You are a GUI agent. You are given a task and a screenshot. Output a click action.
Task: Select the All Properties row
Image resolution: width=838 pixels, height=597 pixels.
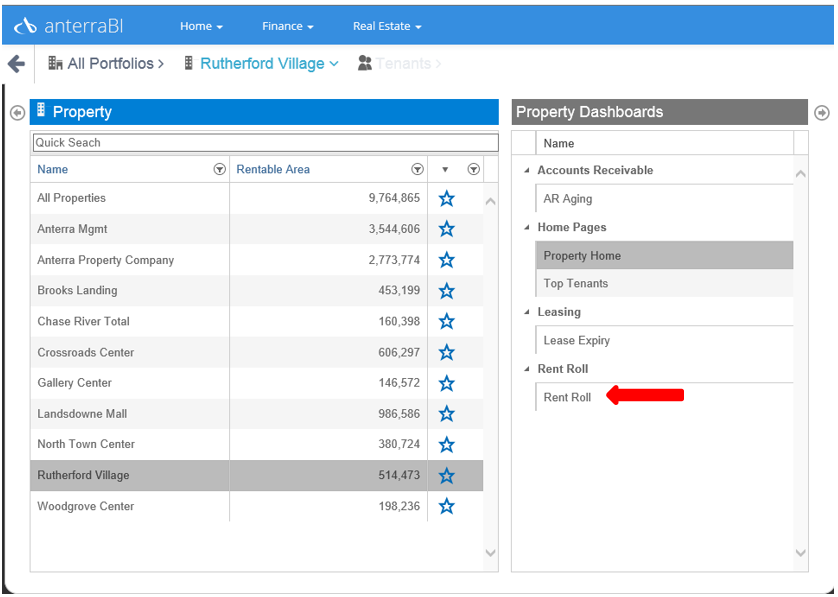point(257,198)
